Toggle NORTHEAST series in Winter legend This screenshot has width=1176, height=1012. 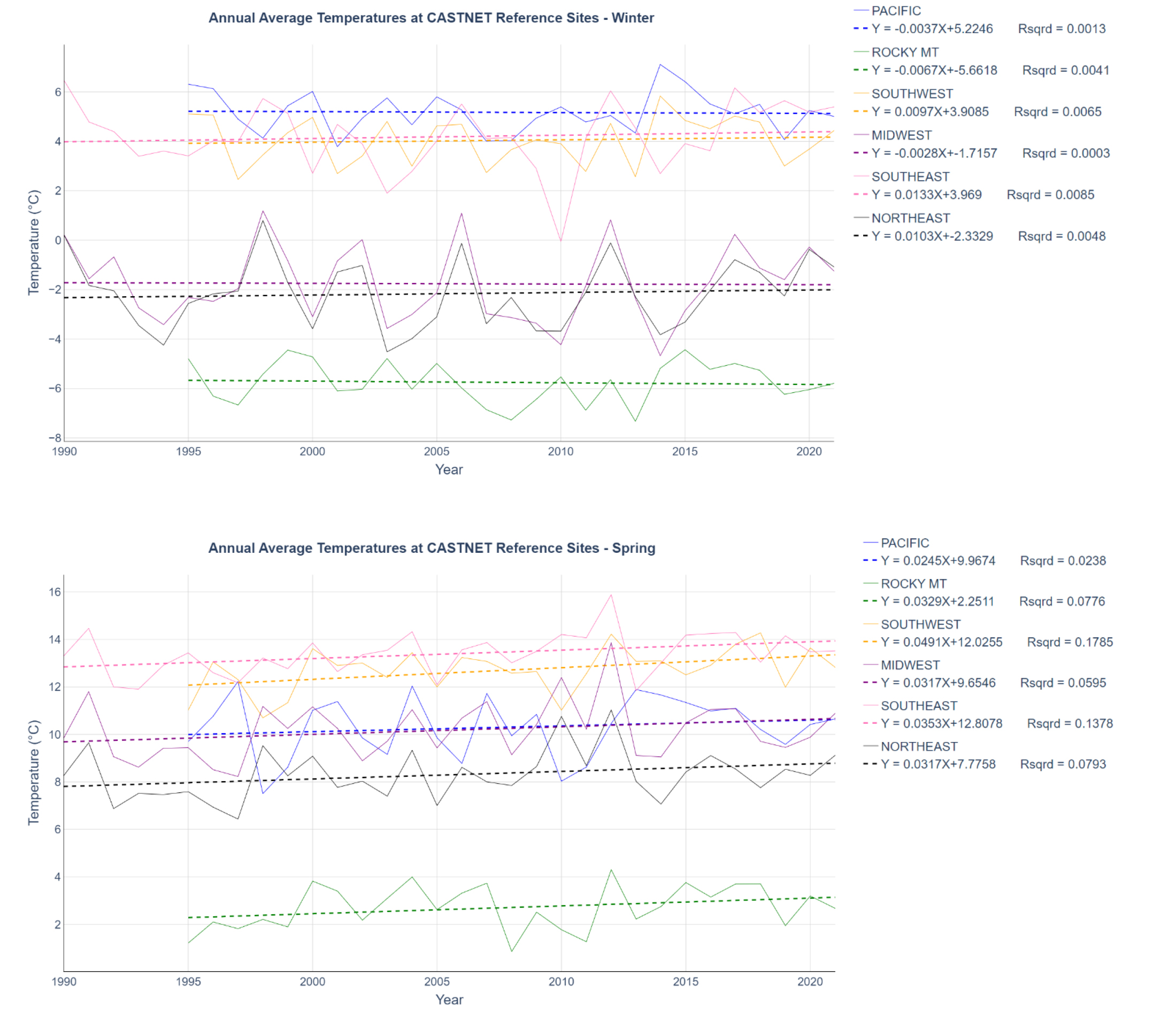(910, 218)
